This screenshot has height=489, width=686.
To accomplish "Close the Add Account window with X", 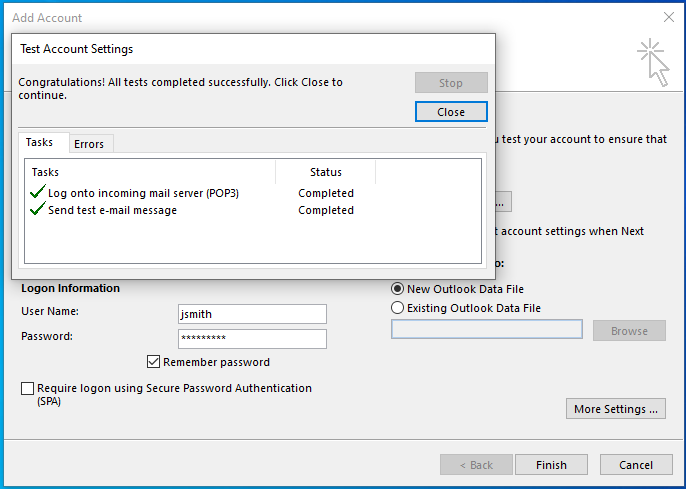I will point(668,17).
